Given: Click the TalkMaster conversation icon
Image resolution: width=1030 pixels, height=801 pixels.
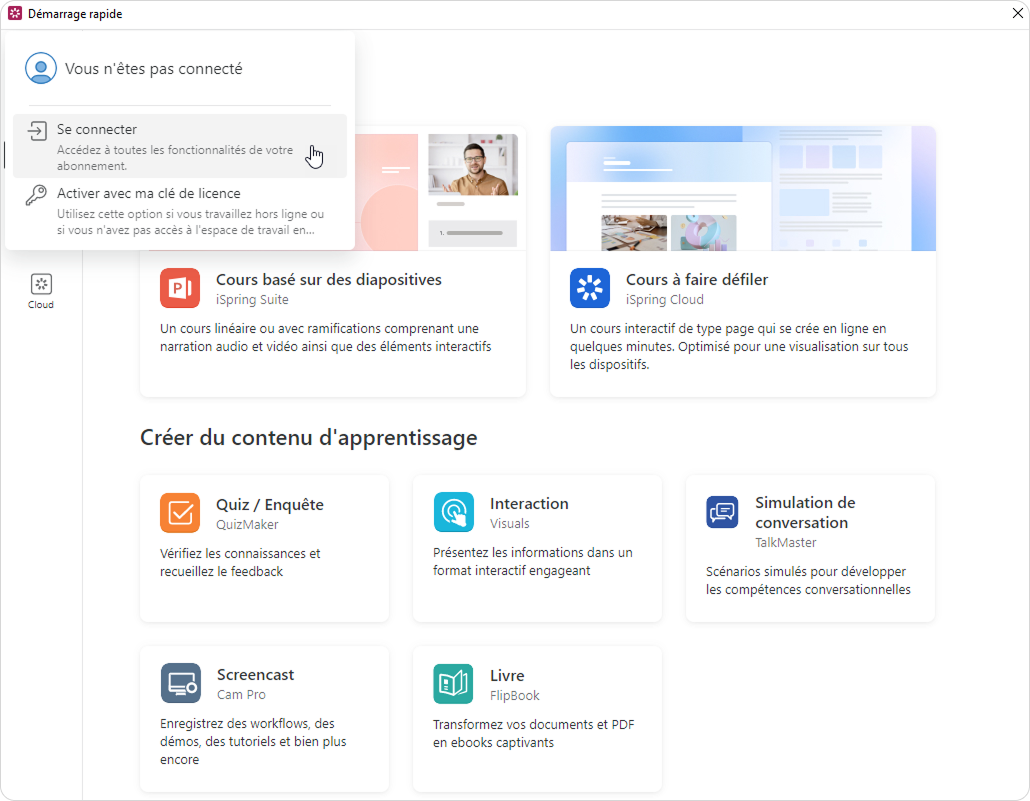Looking at the screenshot, I should click(722, 512).
